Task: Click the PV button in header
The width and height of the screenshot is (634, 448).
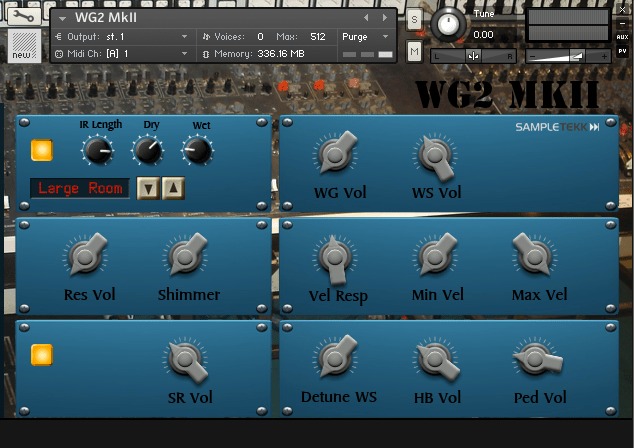Action: (x=622, y=51)
